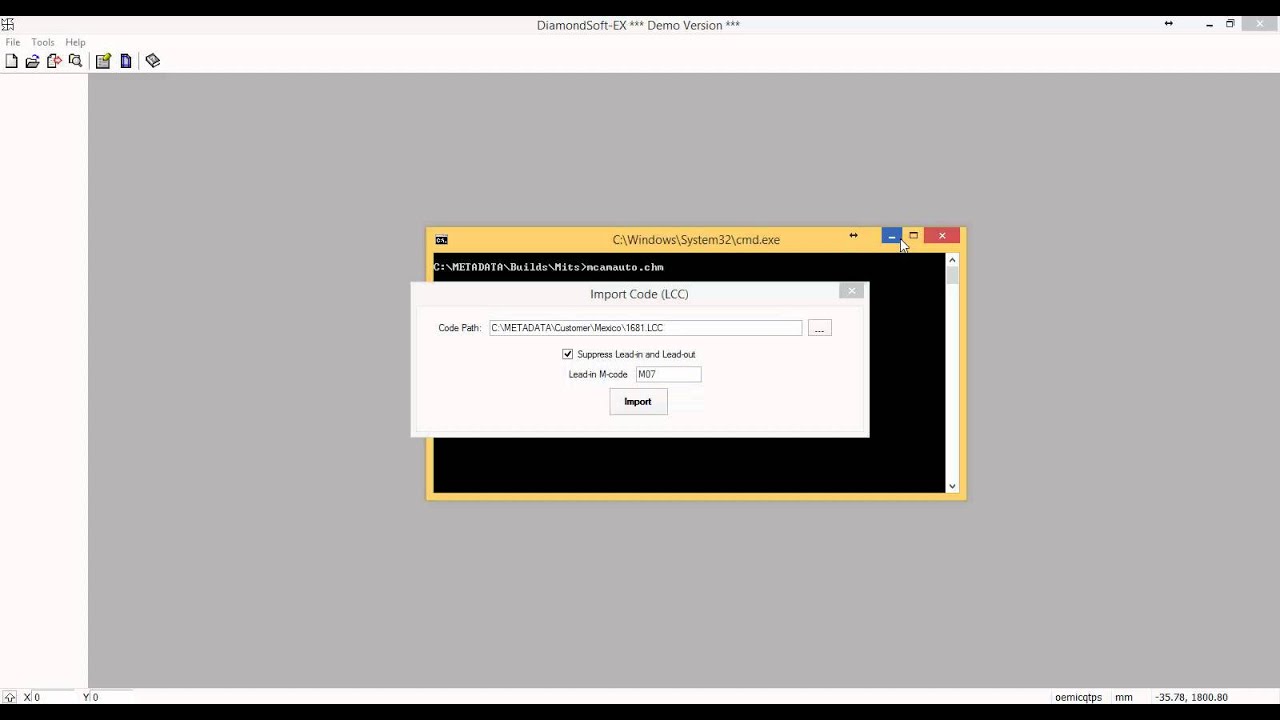Click the checklist with pencil toolbar icon

[103, 61]
